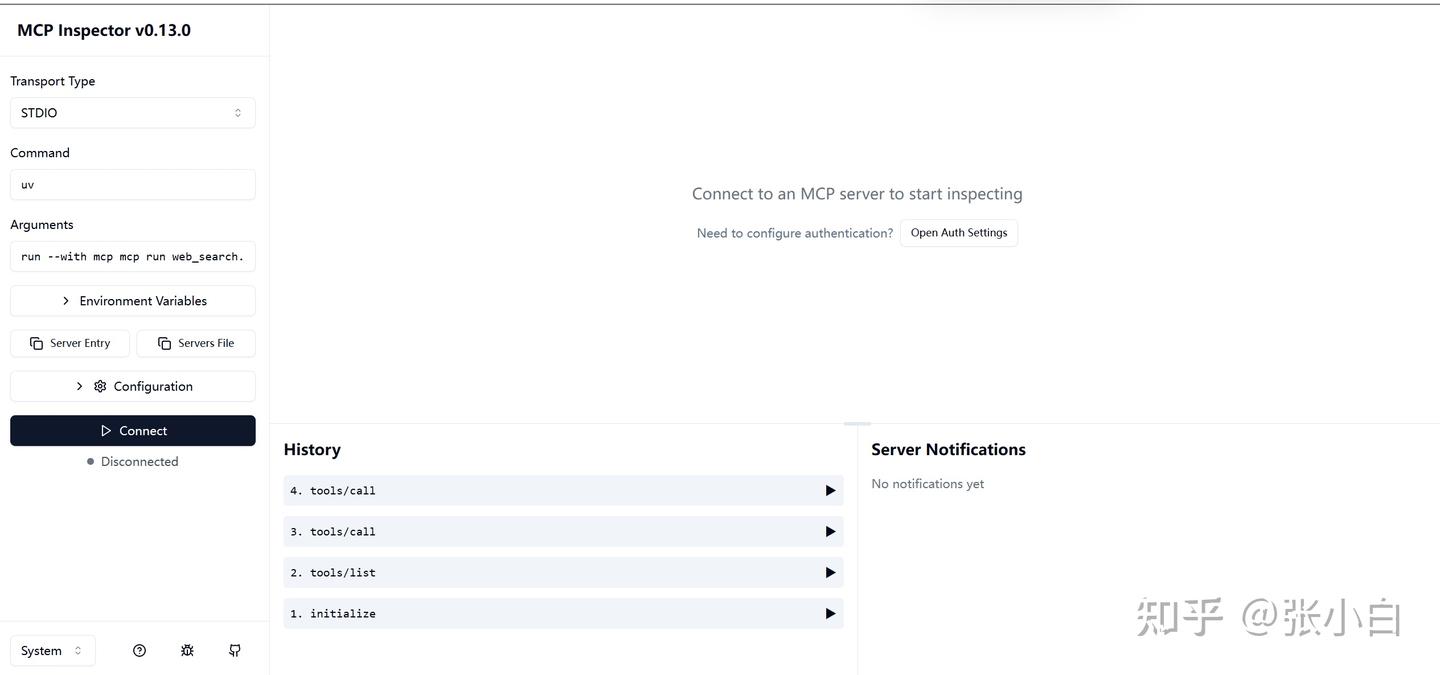Click the panel resize handle above History
The image size is (1440, 675).
click(857, 424)
